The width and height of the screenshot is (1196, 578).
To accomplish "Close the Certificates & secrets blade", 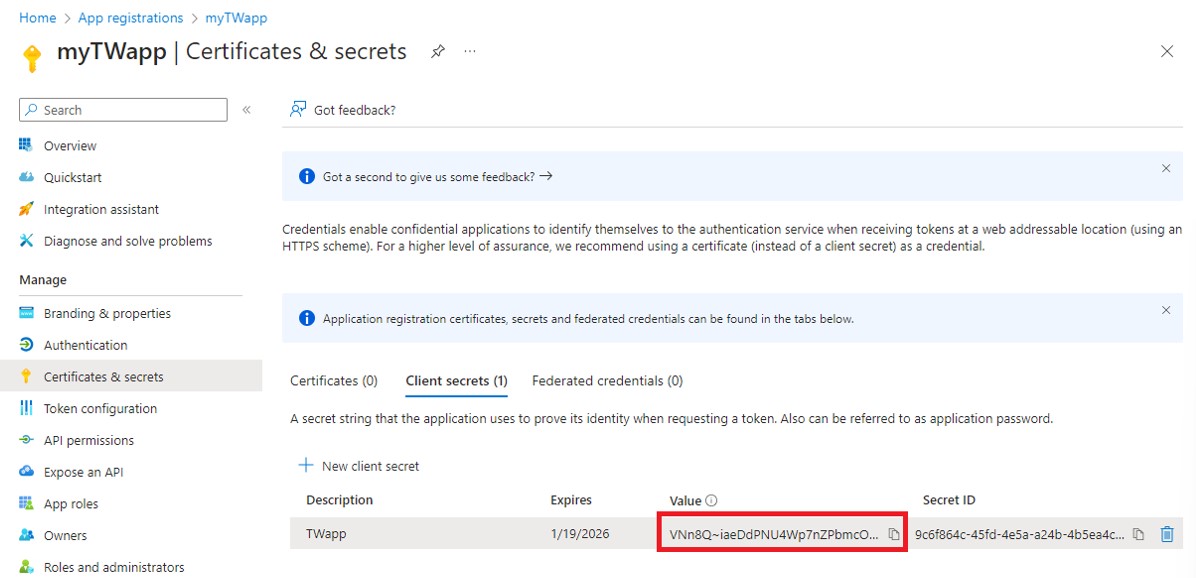I will point(1166,52).
